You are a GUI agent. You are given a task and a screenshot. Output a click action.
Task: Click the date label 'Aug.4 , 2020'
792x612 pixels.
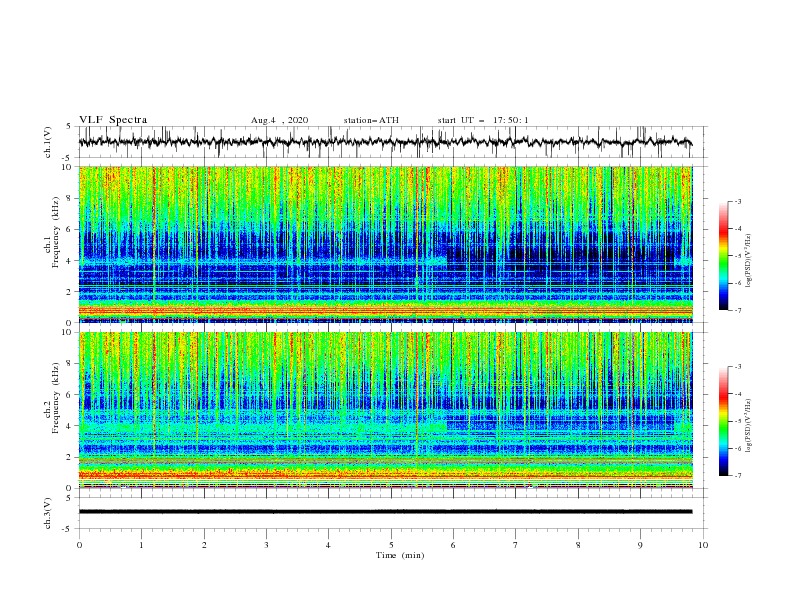279,120
